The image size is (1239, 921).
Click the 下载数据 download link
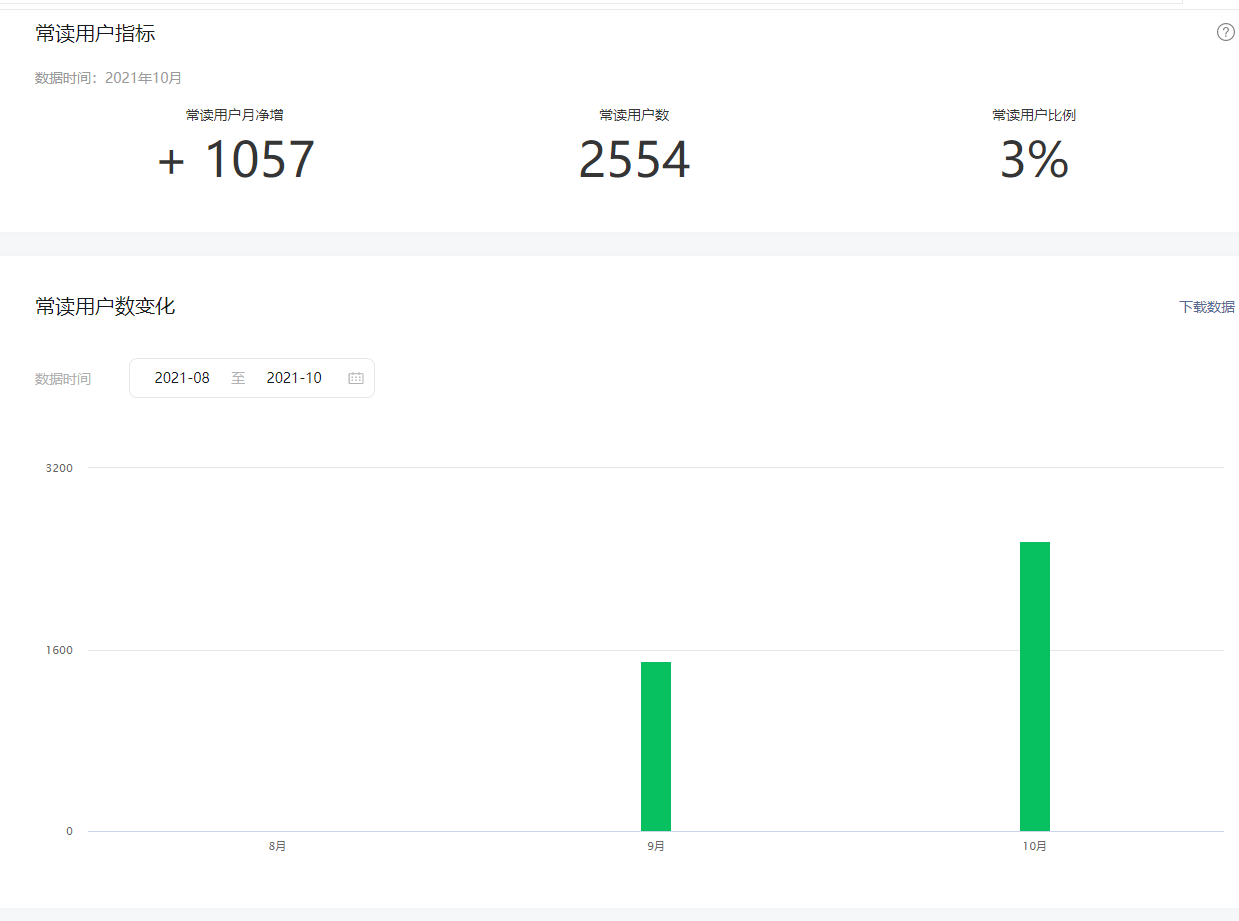1206,307
